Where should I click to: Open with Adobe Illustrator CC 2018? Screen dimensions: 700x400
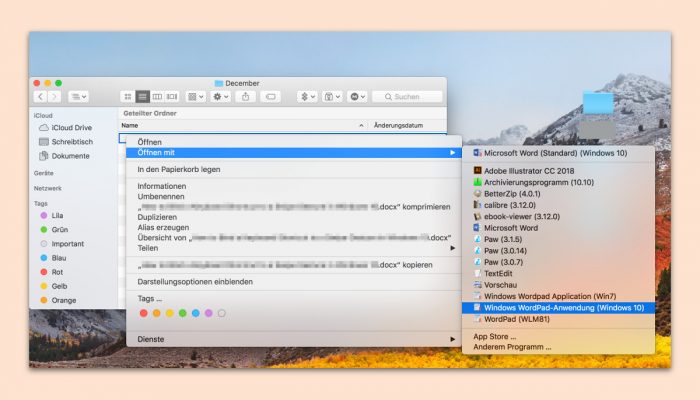coord(558,171)
